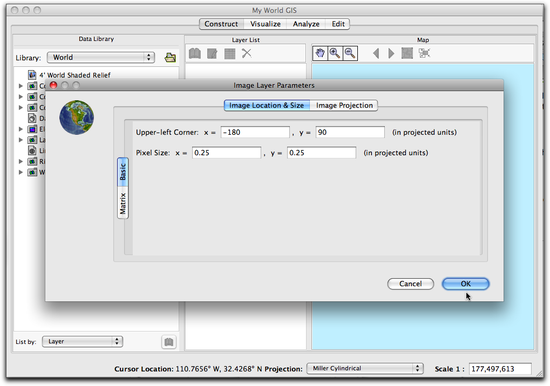Expand the first collapsed library tree item

(20, 86)
